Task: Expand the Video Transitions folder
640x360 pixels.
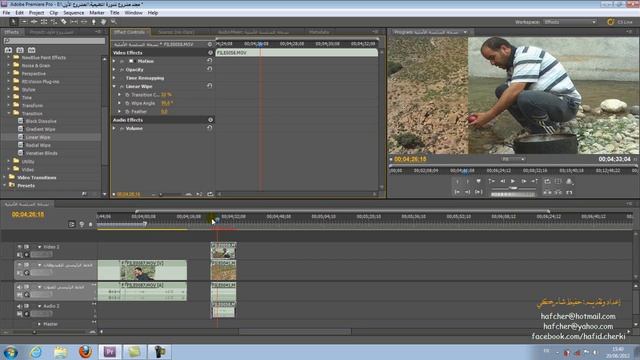Action: (4, 177)
